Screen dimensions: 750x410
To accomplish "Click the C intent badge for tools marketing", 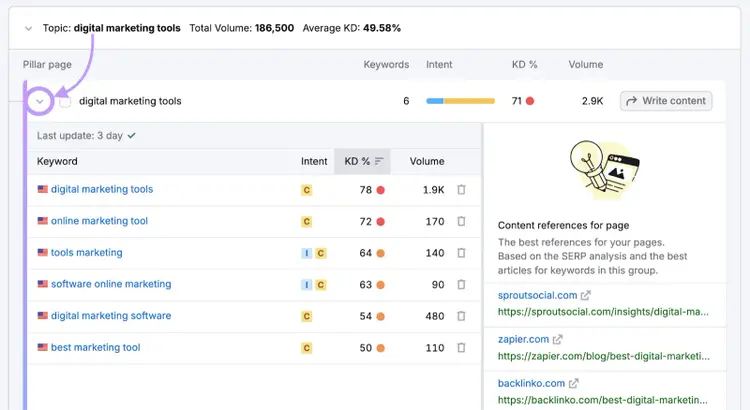I will point(321,253).
